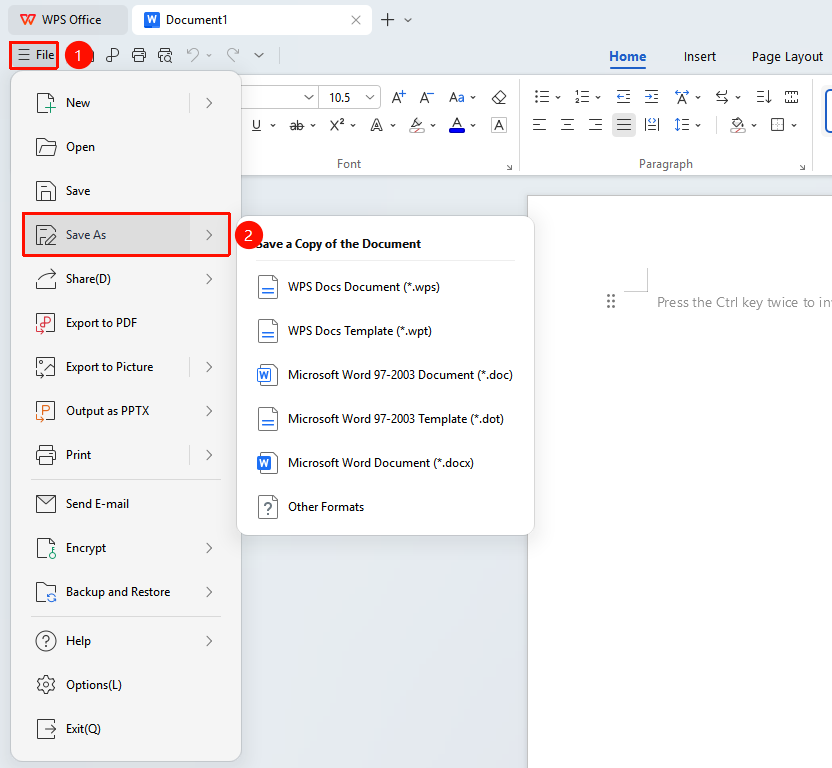Save as WPS Docs Template (*.wpt)
This screenshot has height=768, width=832.
385,331
